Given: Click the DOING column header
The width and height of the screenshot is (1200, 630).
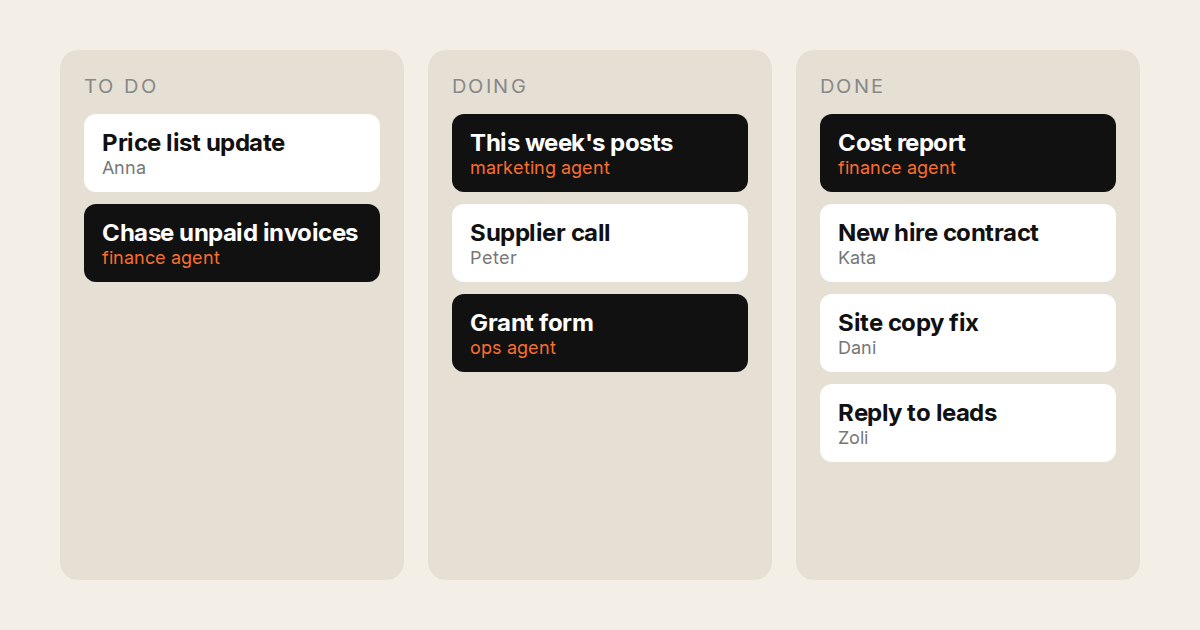Looking at the screenshot, I should pos(490,86).
